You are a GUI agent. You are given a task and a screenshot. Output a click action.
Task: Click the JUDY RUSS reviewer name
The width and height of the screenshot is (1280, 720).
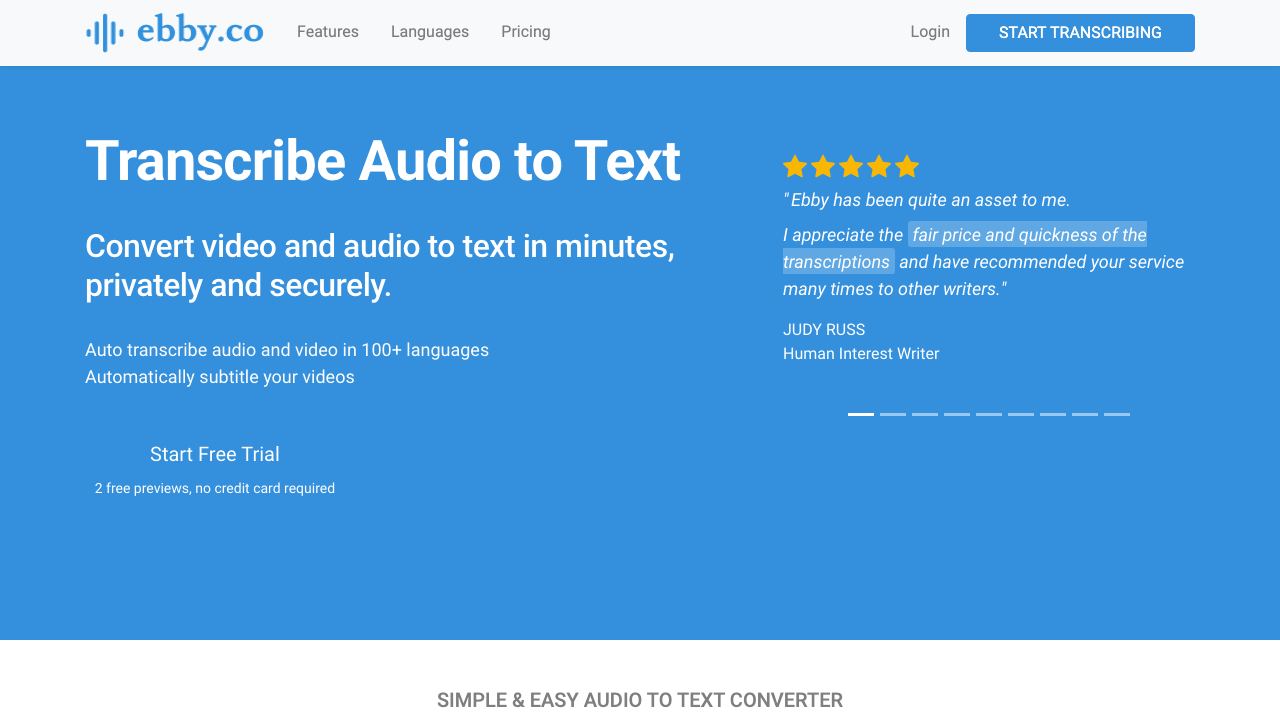click(x=824, y=330)
